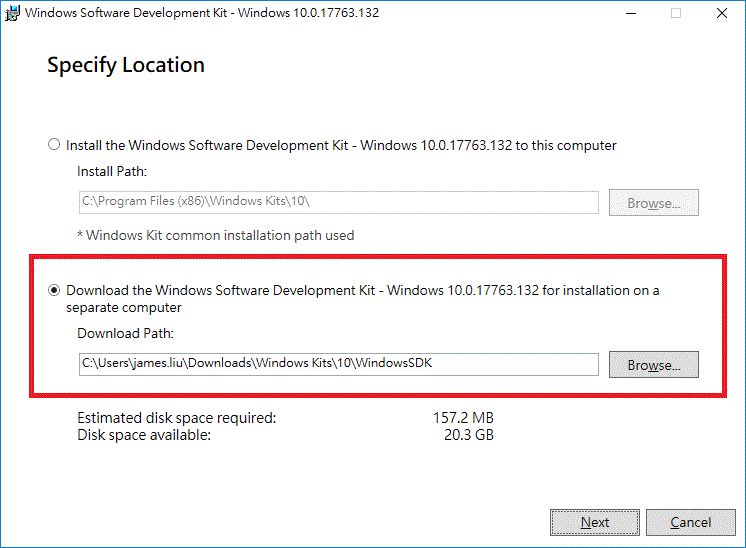The width and height of the screenshot is (746, 548).
Task: Click the Download Path label
Action: (x=125, y=333)
